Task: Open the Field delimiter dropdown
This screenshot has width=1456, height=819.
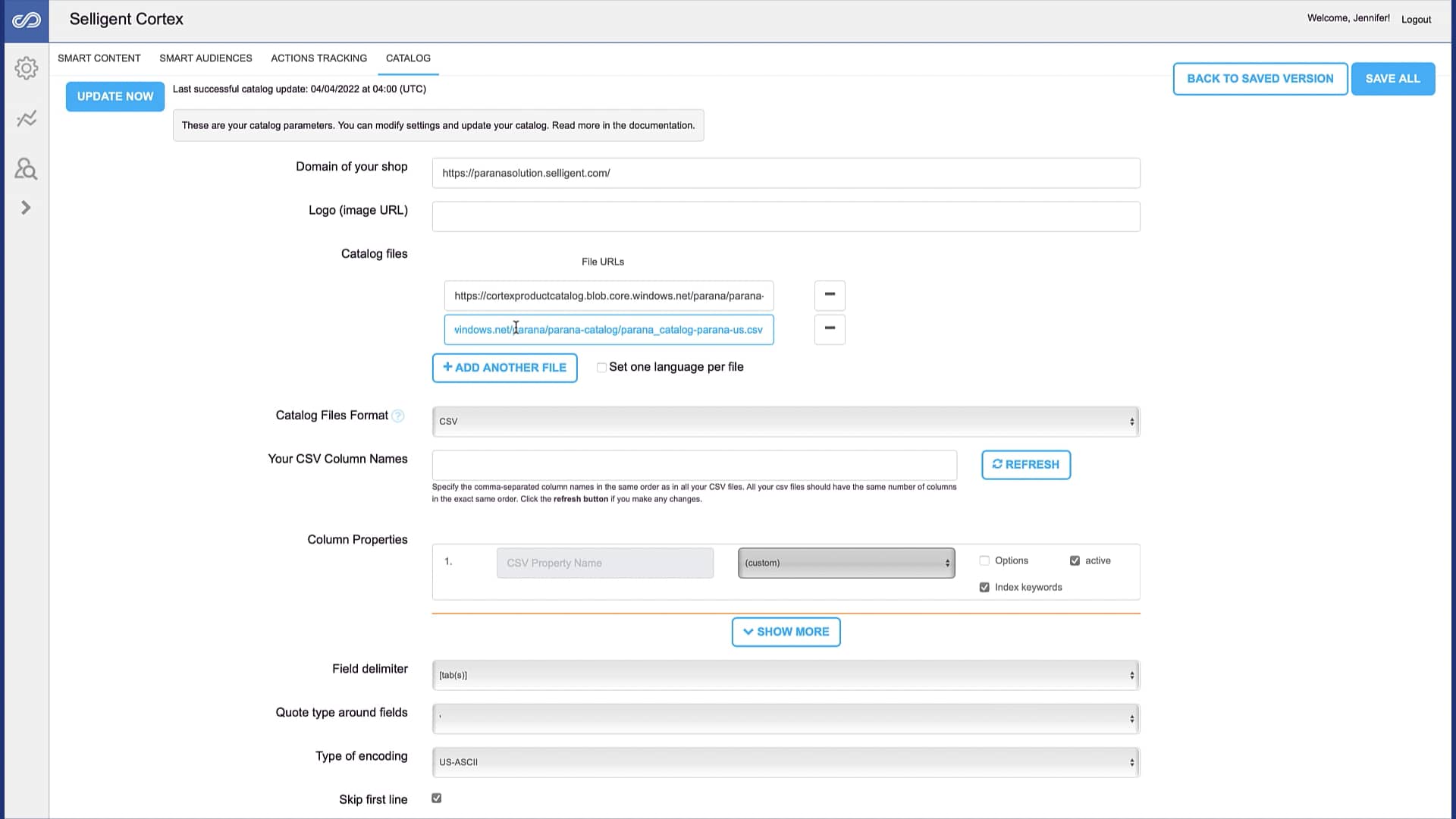Action: click(x=785, y=674)
